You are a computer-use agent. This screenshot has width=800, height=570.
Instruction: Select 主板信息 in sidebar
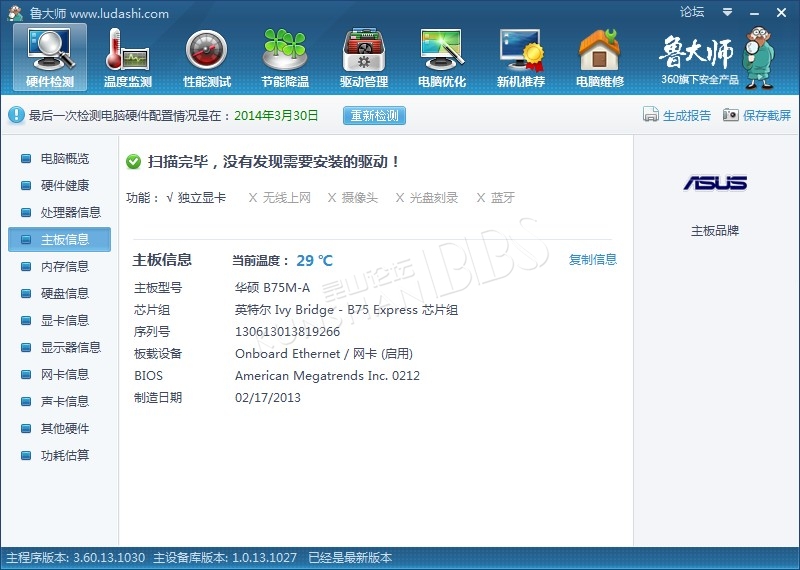[59, 239]
